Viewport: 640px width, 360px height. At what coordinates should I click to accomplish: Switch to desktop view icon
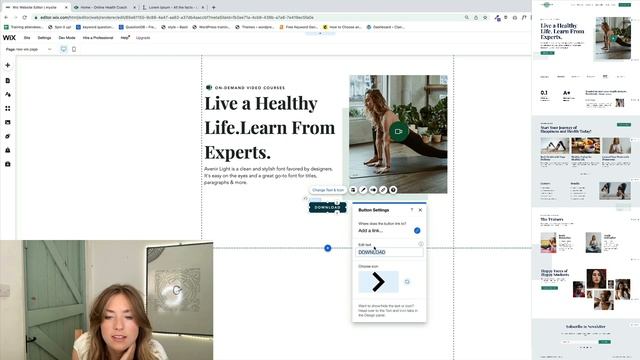(x=64, y=49)
